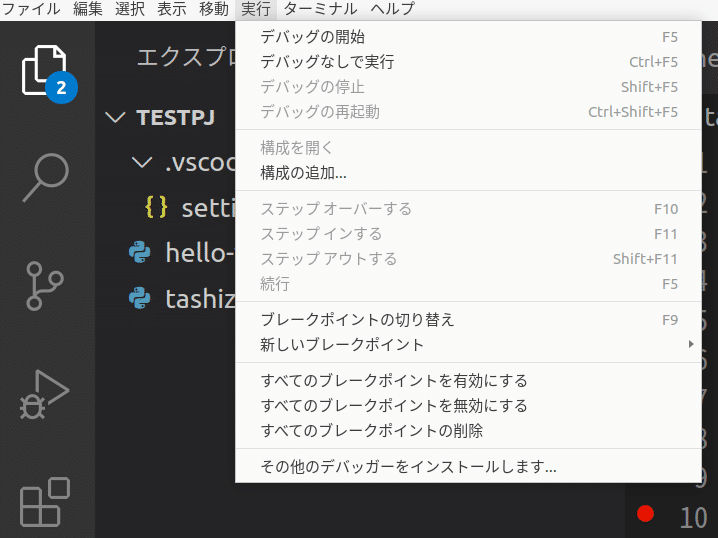The image size is (718, 538).
Task: Open the Source Control branch icon
Action: (x=44, y=286)
